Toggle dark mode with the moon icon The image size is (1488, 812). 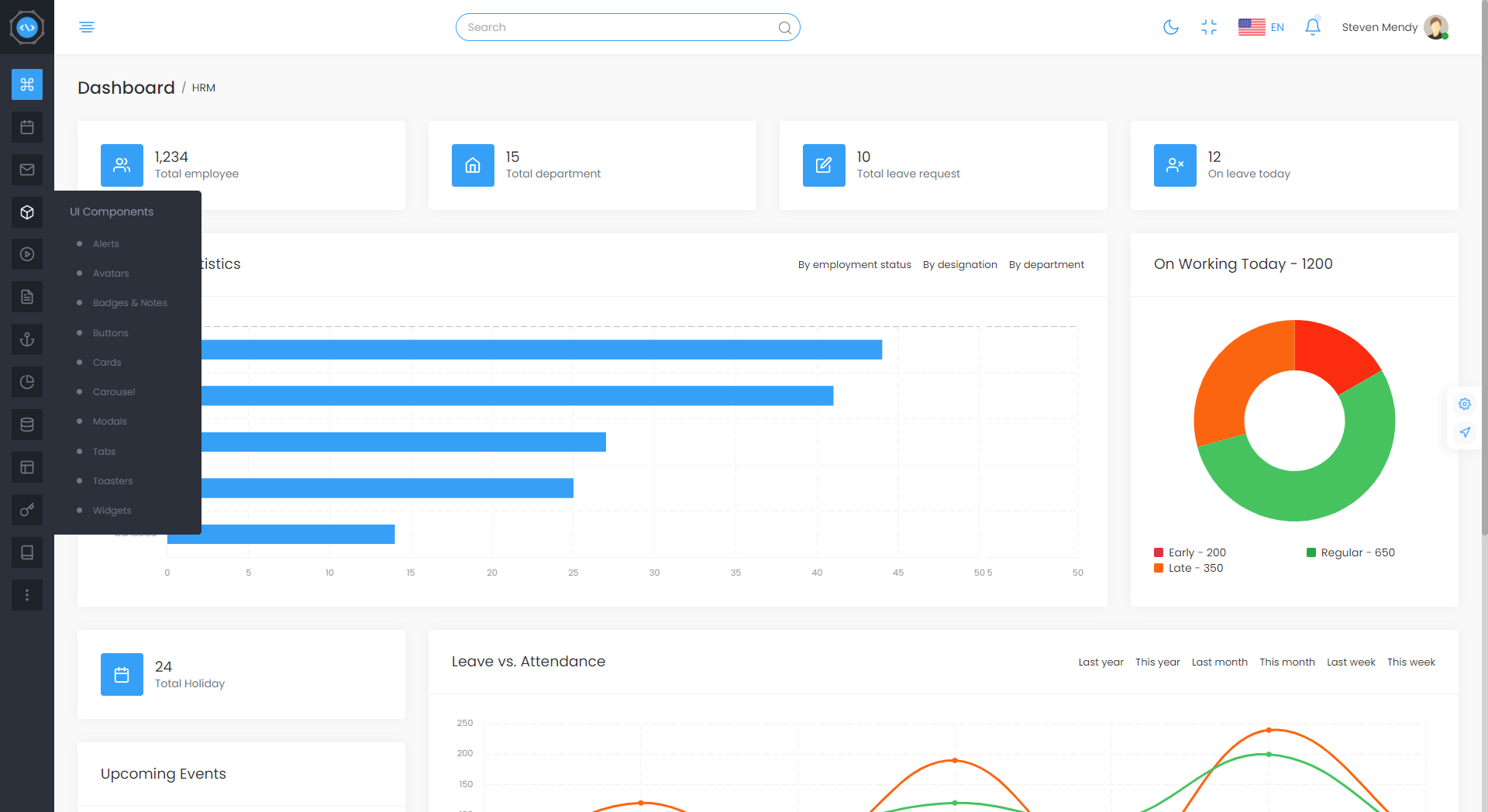coord(1170,27)
